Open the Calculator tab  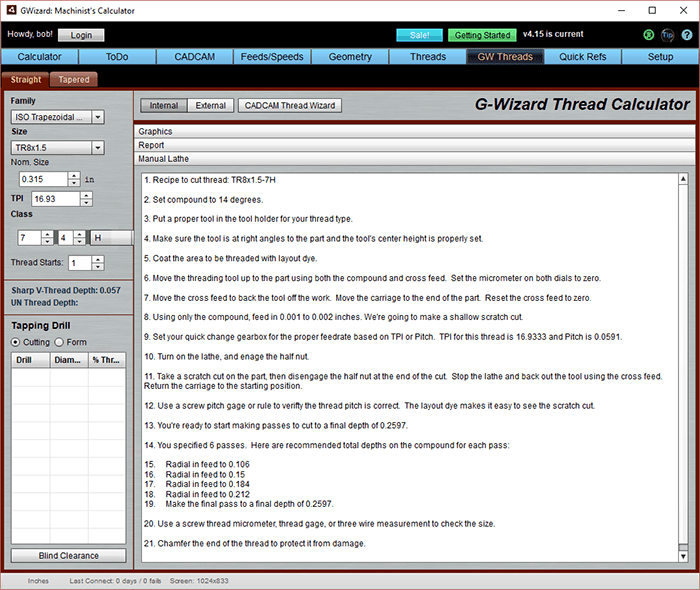39,57
